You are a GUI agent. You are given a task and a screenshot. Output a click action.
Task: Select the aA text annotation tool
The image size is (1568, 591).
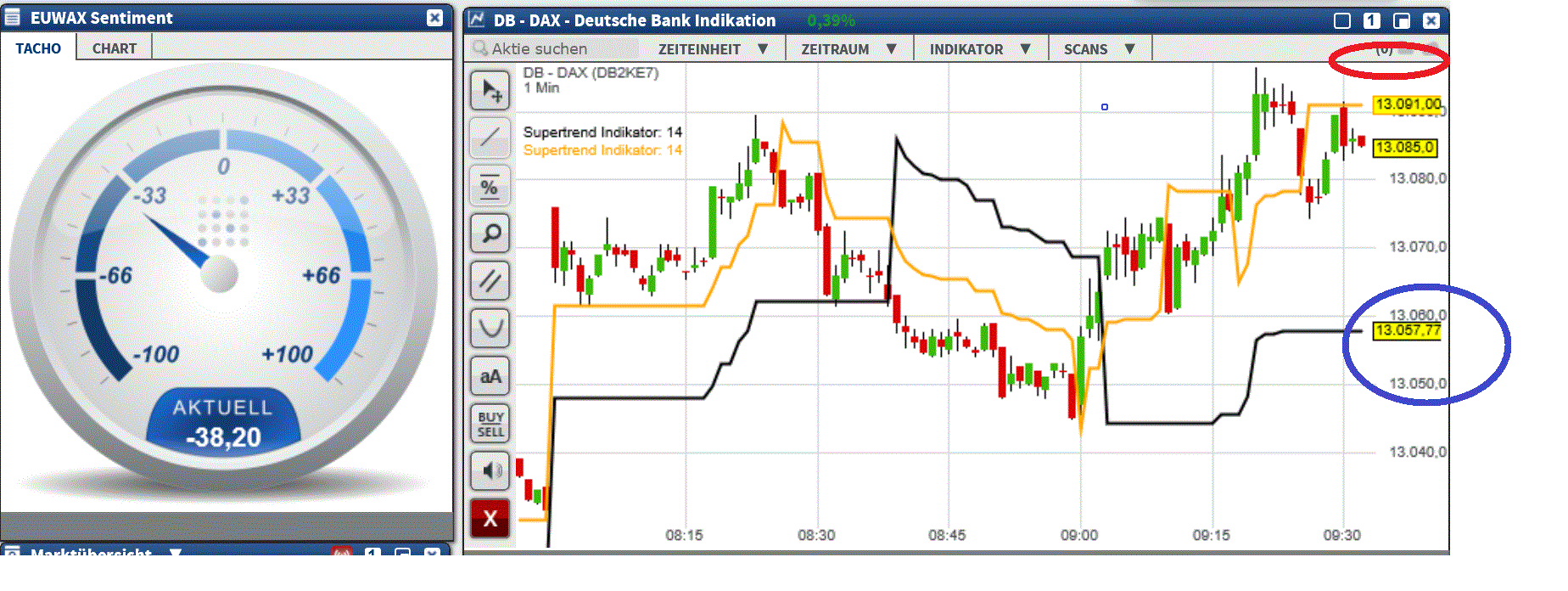[490, 376]
